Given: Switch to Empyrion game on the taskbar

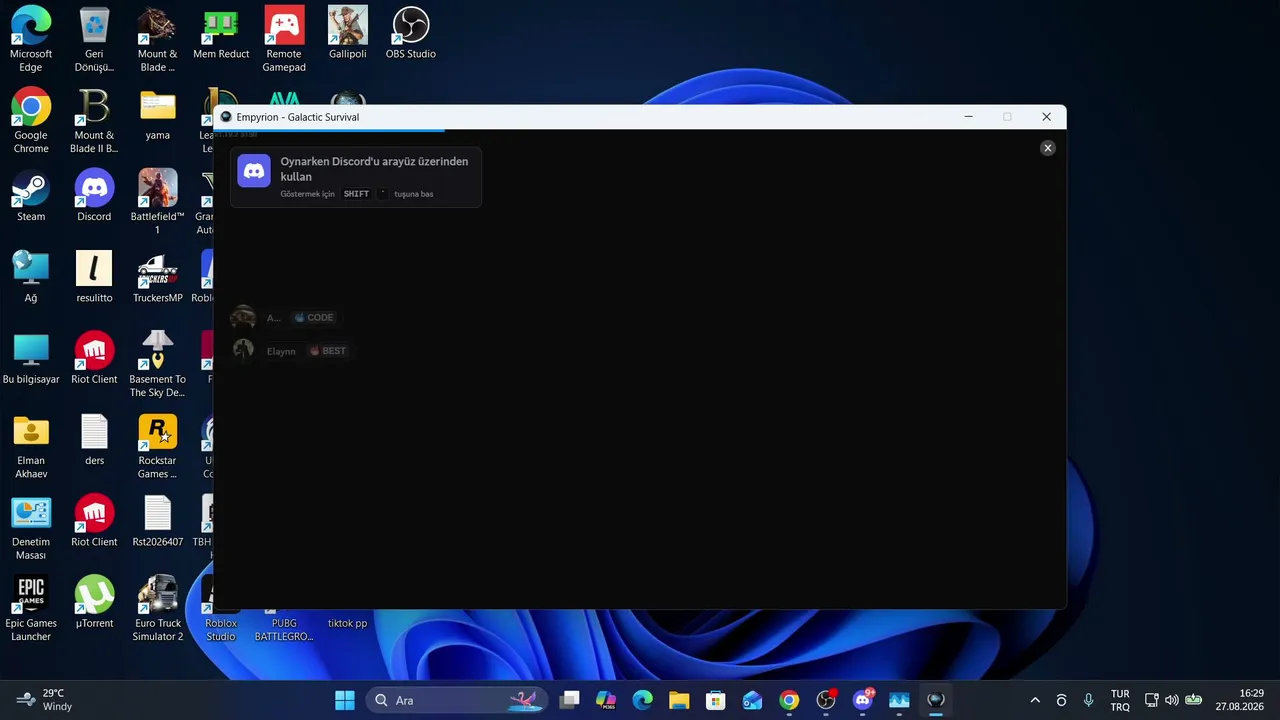Looking at the screenshot, I should [x=936, y=700].
